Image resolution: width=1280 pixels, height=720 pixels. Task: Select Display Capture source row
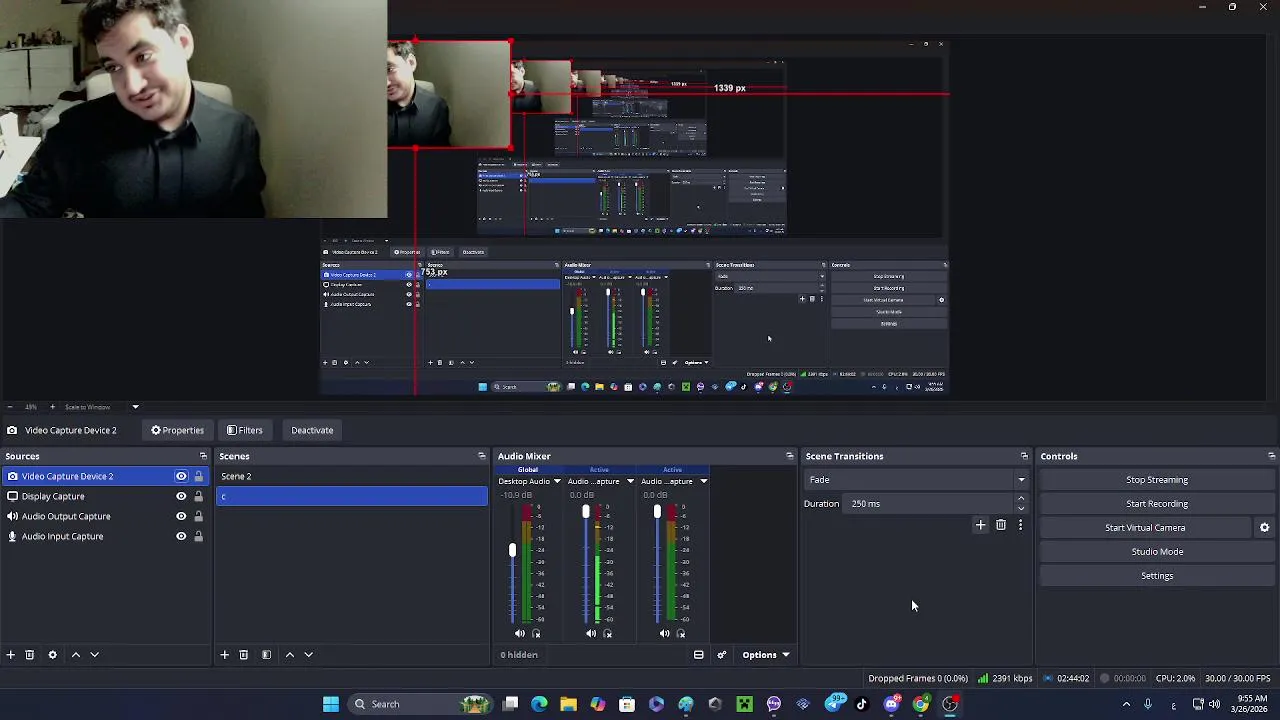coord(105,496)
